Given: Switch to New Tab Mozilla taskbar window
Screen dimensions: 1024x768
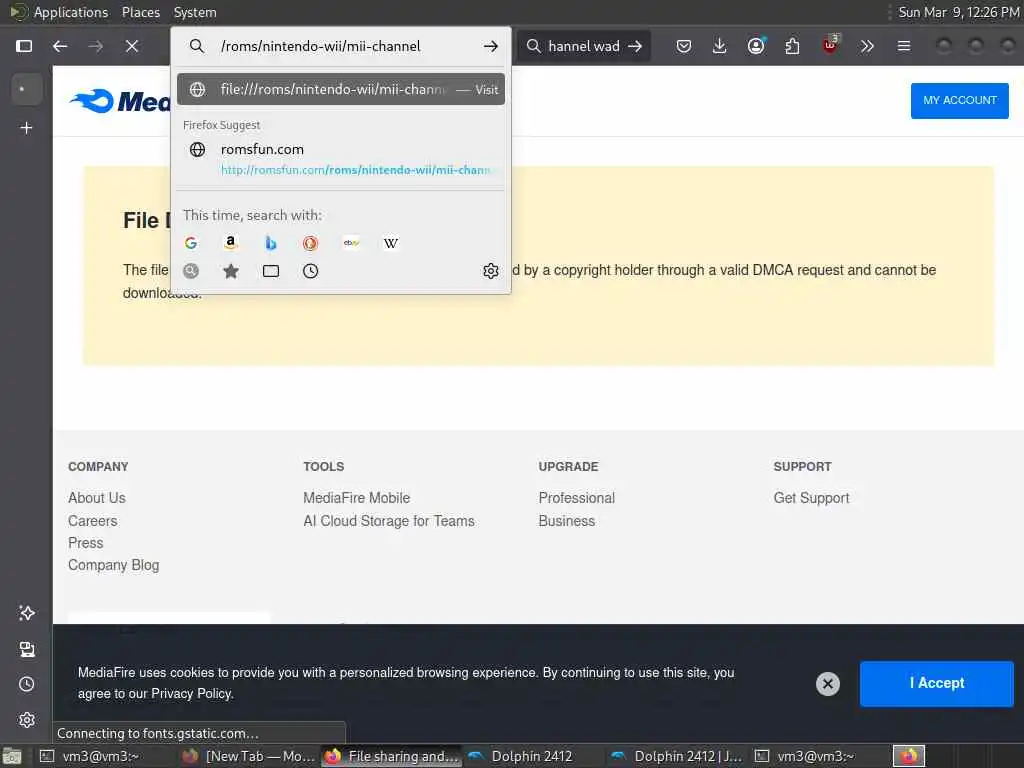Looking at the screenshot, I should coord(248,756).
